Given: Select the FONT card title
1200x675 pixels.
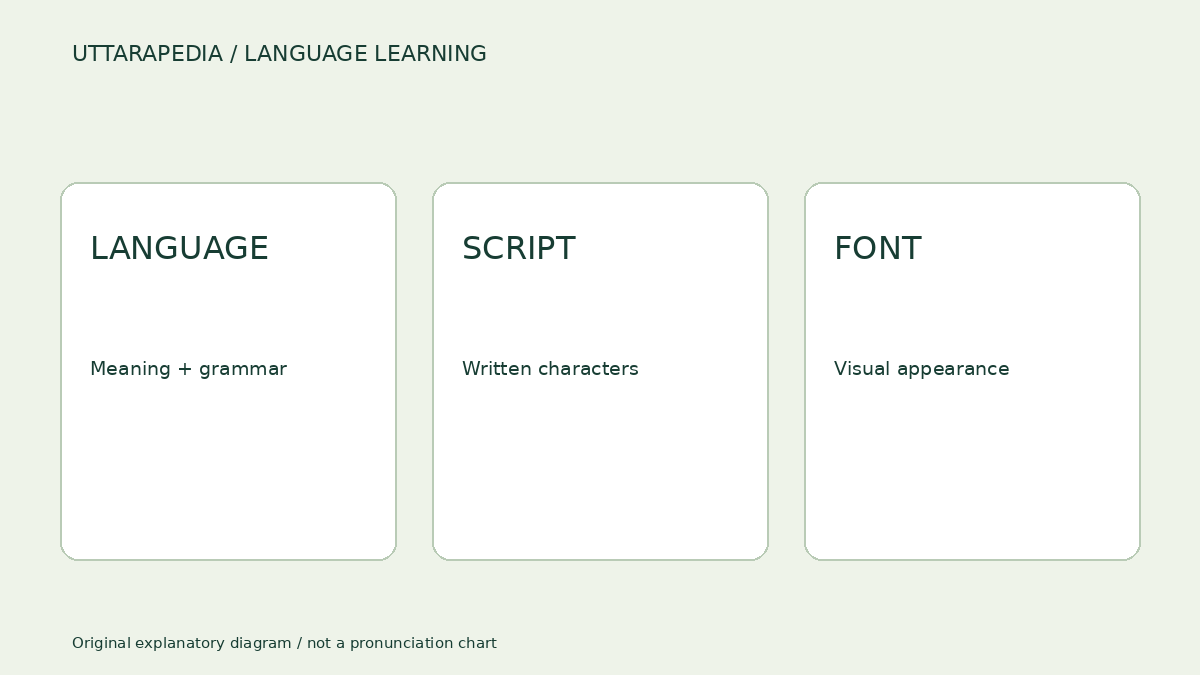Looking at the screenshot, I should click(x=877, y=249).
